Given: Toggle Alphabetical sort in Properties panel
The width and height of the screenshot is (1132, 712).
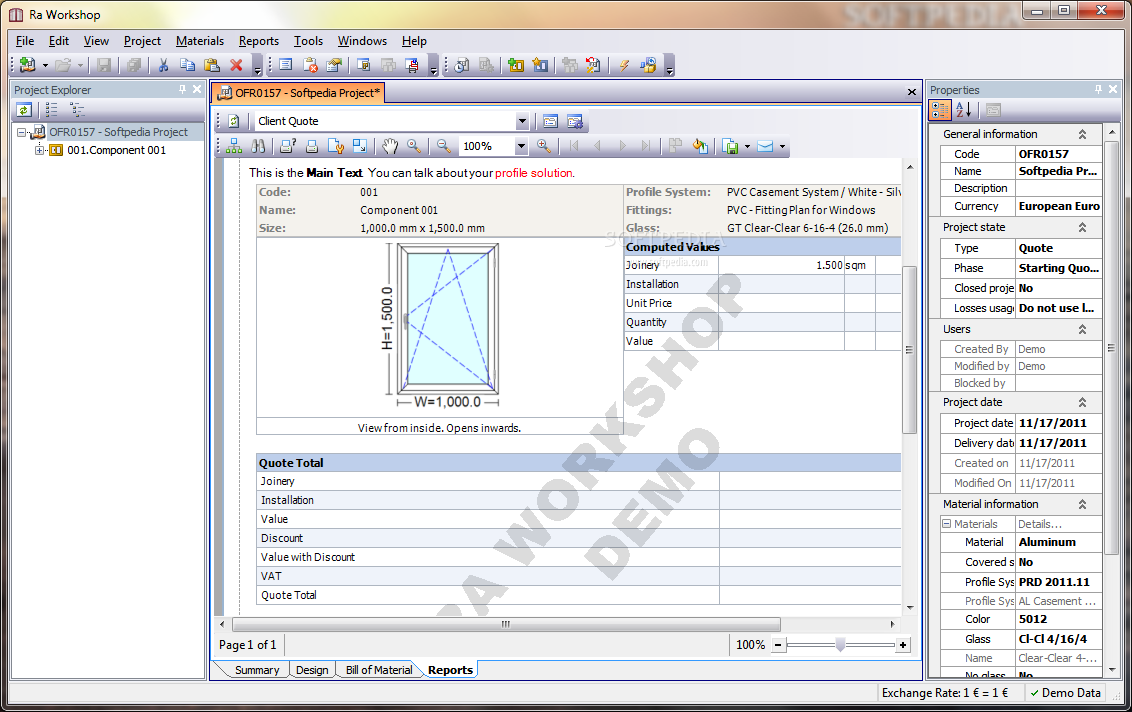Looking at the screenshot, I should 964,110.
